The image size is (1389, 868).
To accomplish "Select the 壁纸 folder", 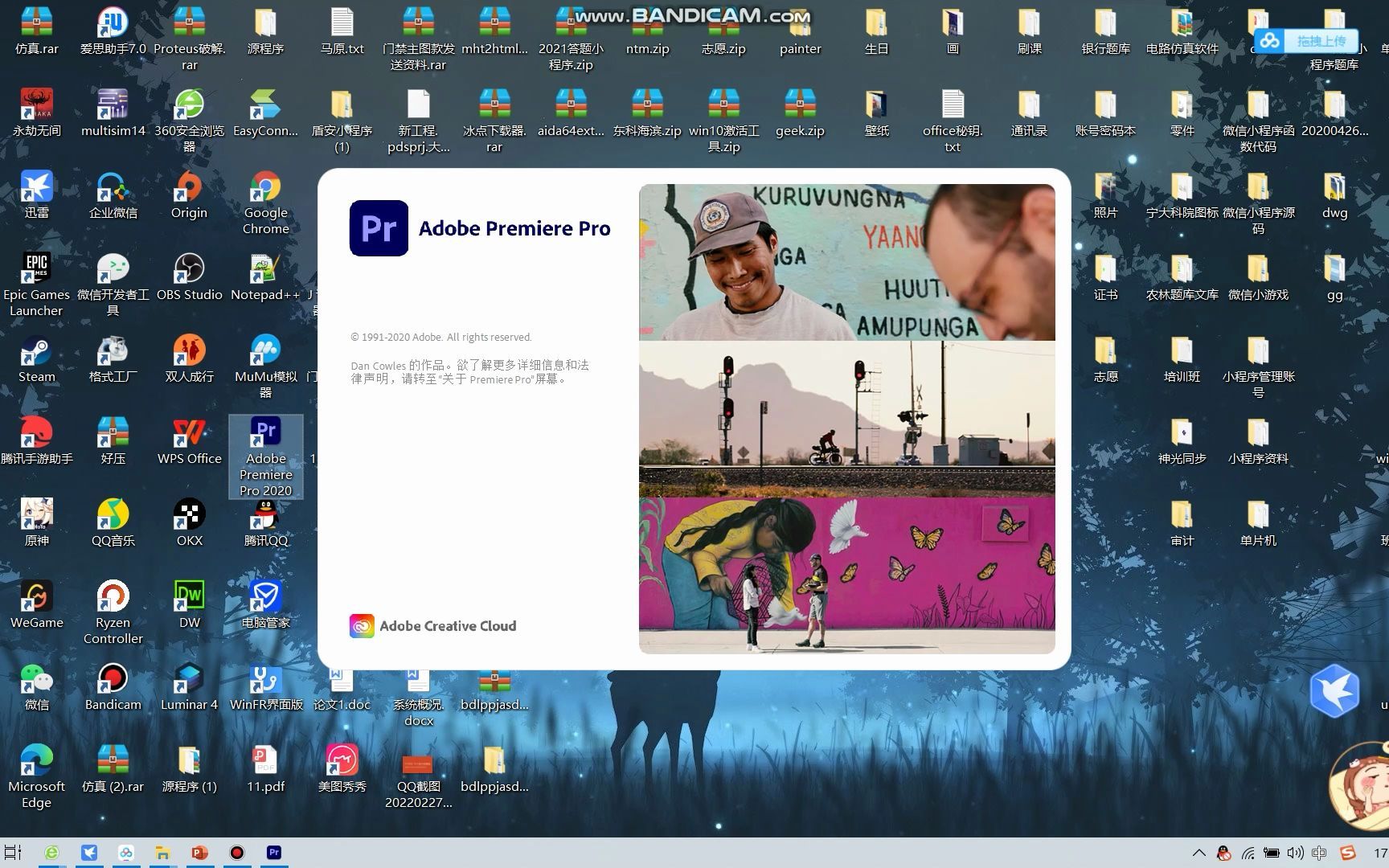I will [877, 113].
